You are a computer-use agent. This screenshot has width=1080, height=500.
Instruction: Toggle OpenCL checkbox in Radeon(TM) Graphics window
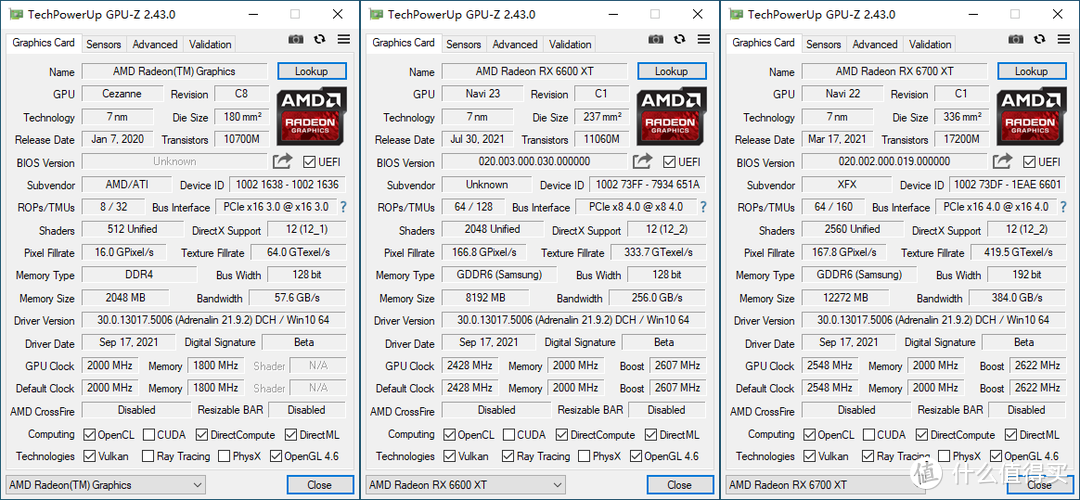[89, 435]
